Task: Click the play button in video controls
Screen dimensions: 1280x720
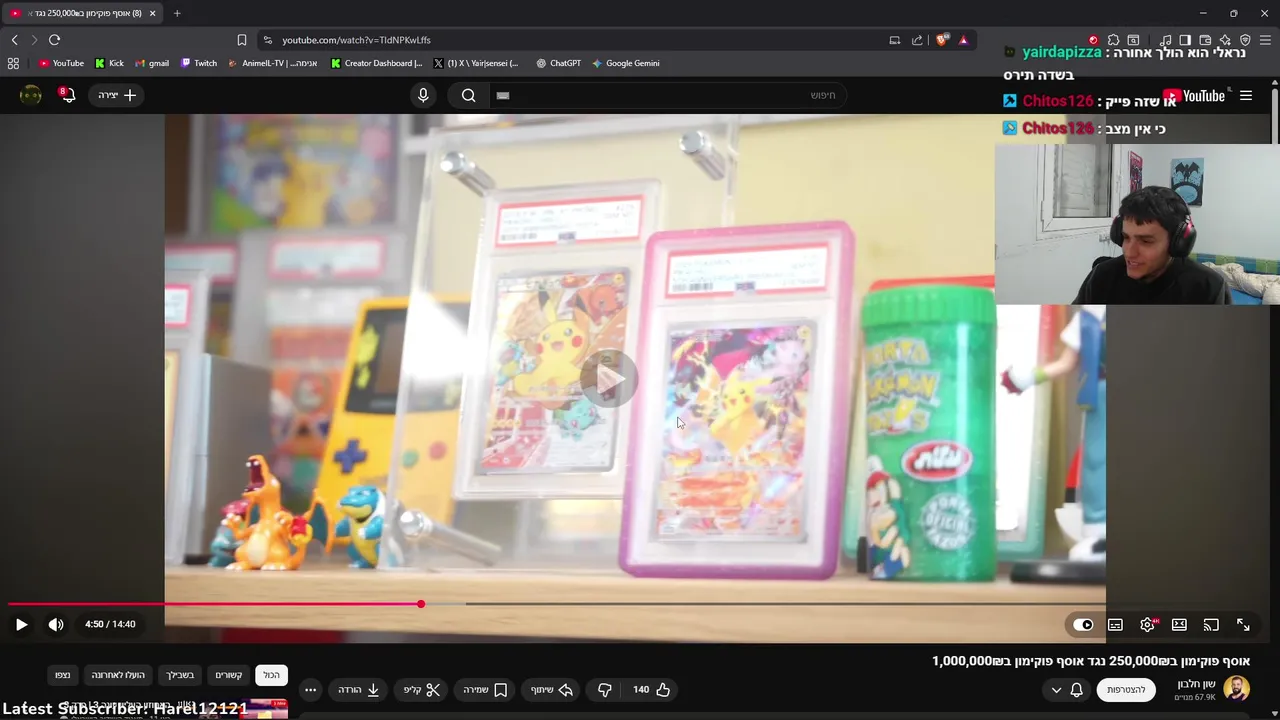Action: pyautogui.click(x=21, y=624)
